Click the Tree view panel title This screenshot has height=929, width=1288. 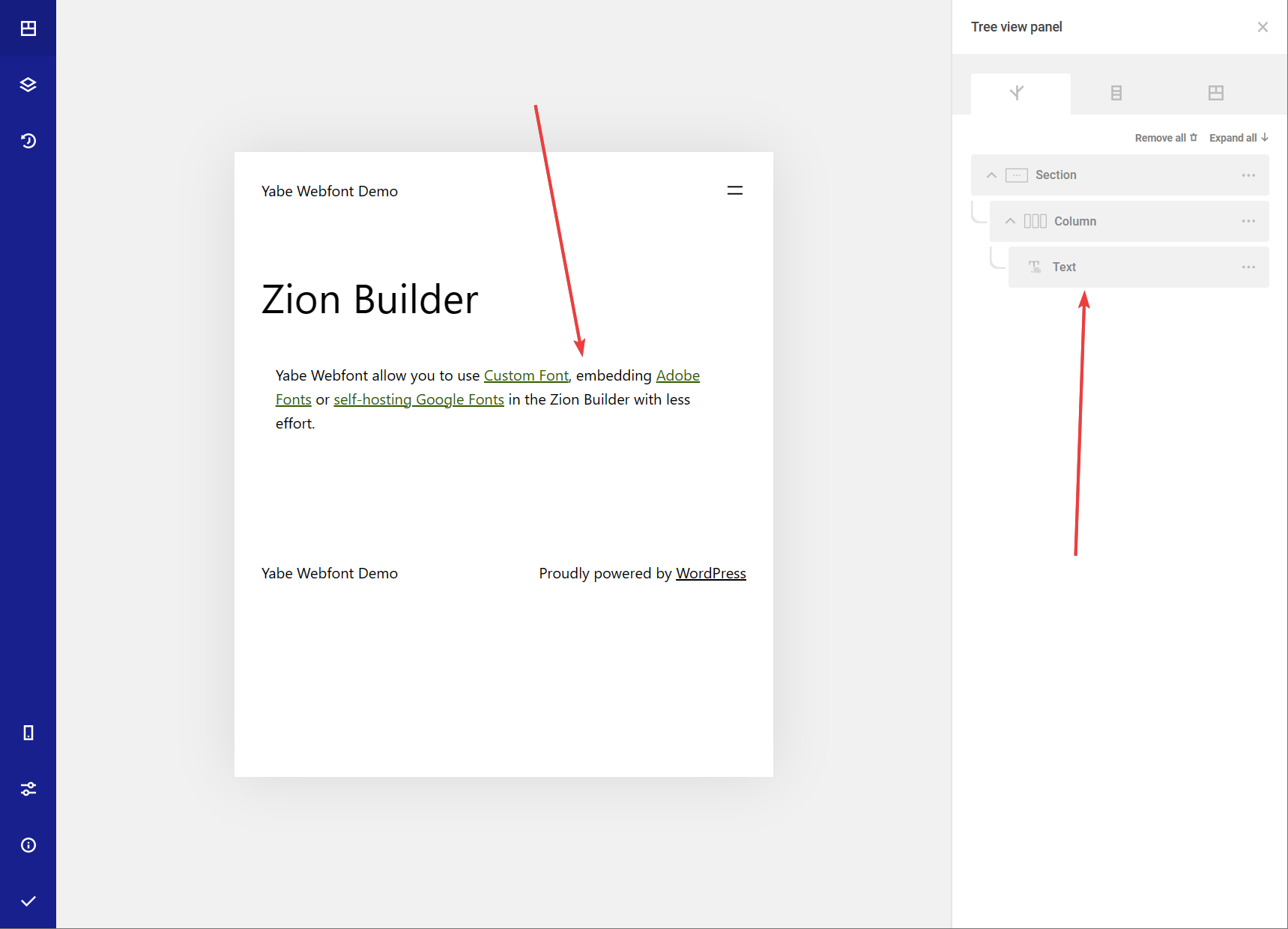tap(1017, 27)
